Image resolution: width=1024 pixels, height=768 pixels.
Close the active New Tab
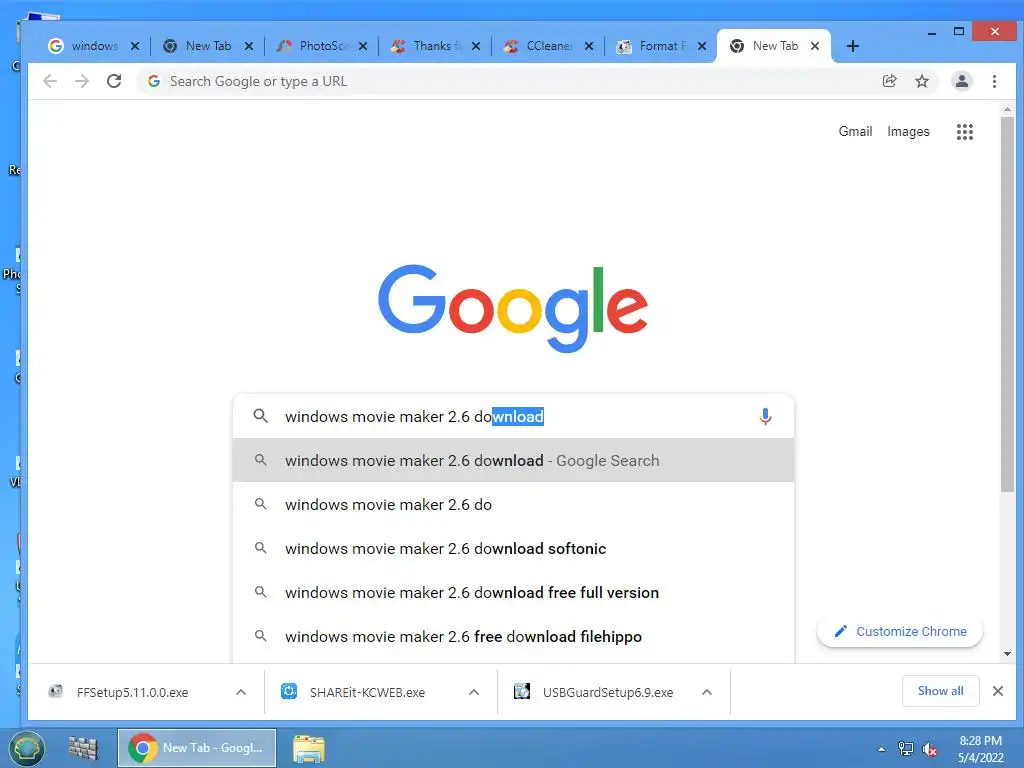point(815,46)
